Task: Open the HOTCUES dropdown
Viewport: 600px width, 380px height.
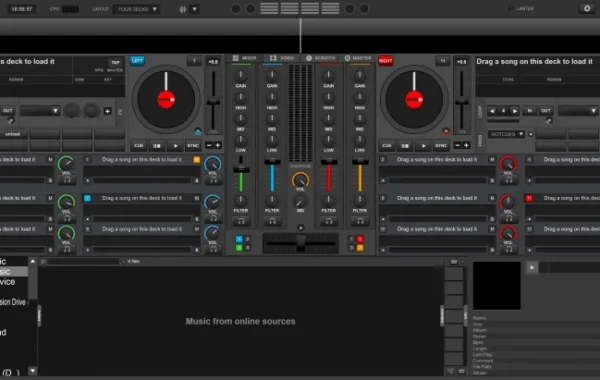Action: point(507,134)
